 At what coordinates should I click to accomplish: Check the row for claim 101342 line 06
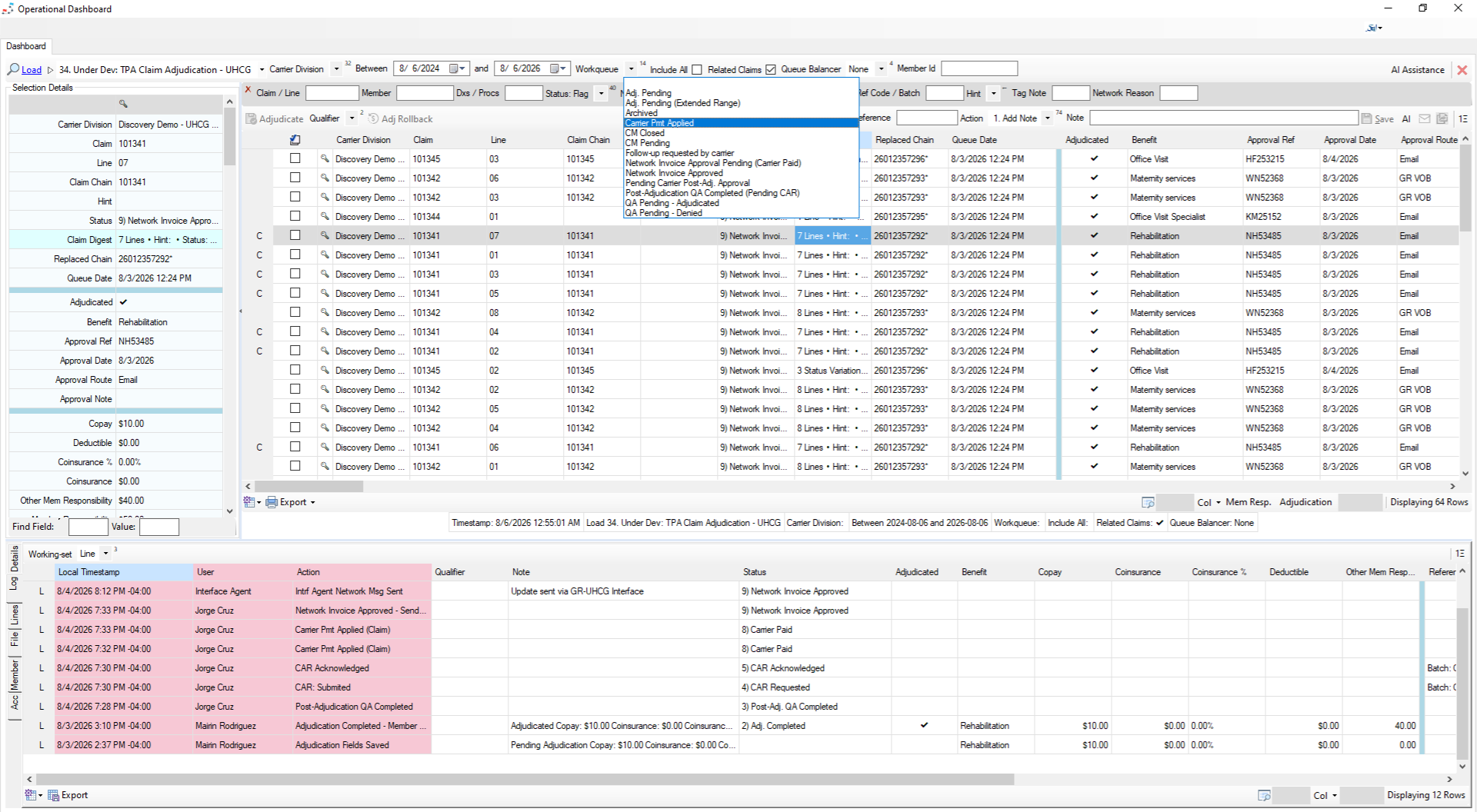pos(295,178)
